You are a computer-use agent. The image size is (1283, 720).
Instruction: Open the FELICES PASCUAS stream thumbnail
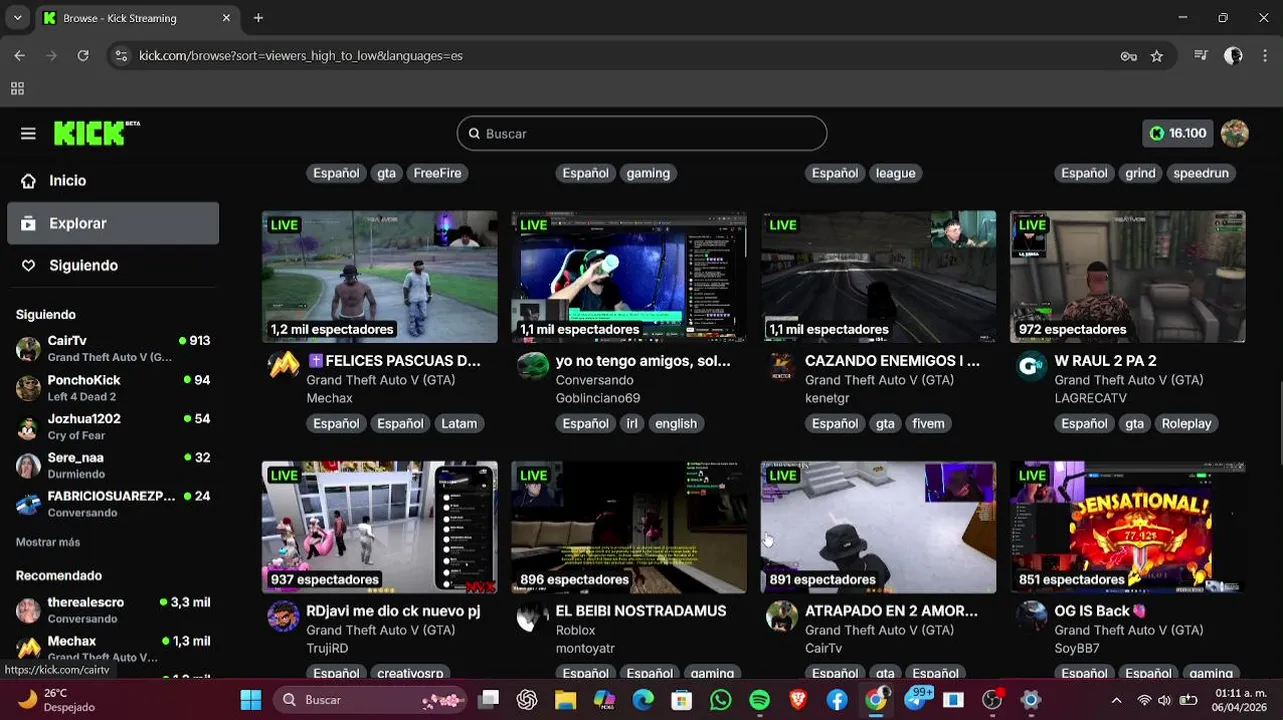tap(380, 276)
